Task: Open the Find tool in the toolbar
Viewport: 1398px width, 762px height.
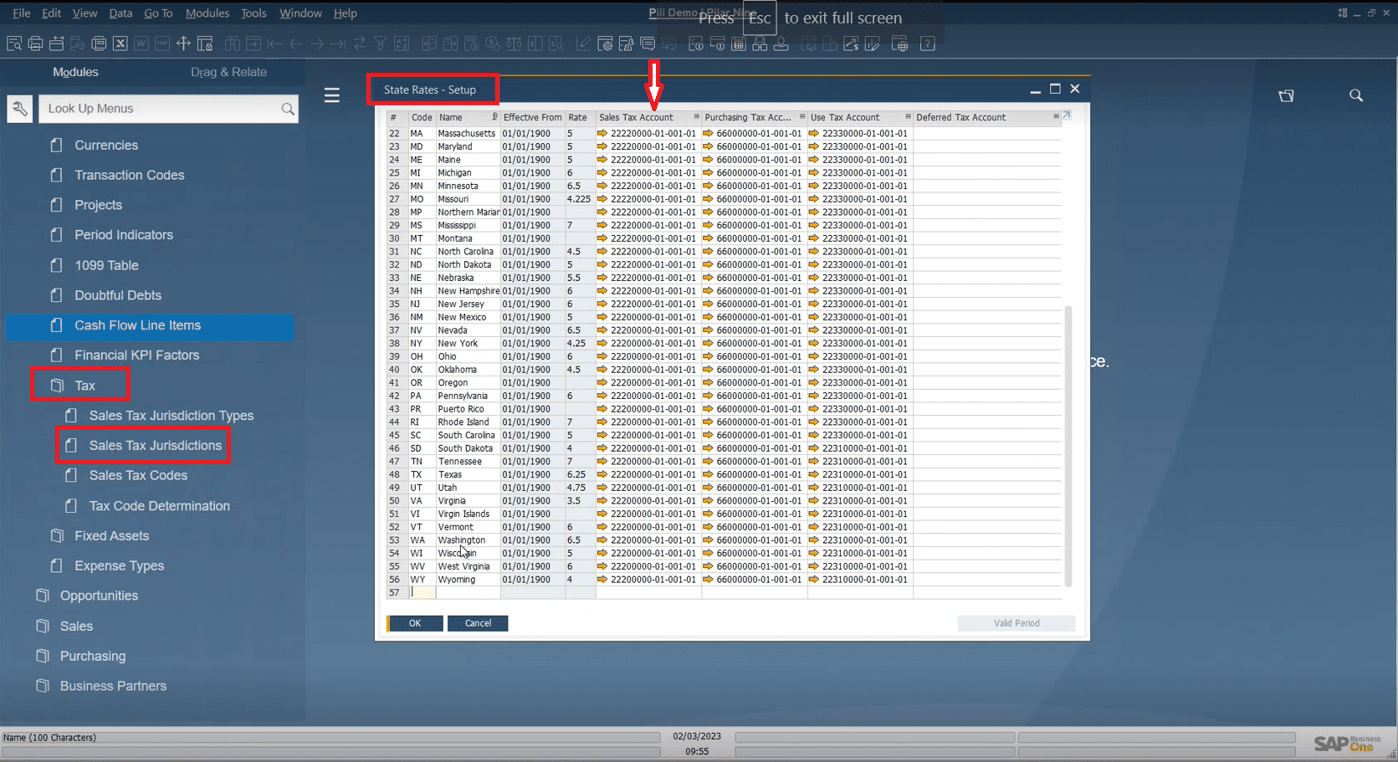Action: tap(234, 44)
